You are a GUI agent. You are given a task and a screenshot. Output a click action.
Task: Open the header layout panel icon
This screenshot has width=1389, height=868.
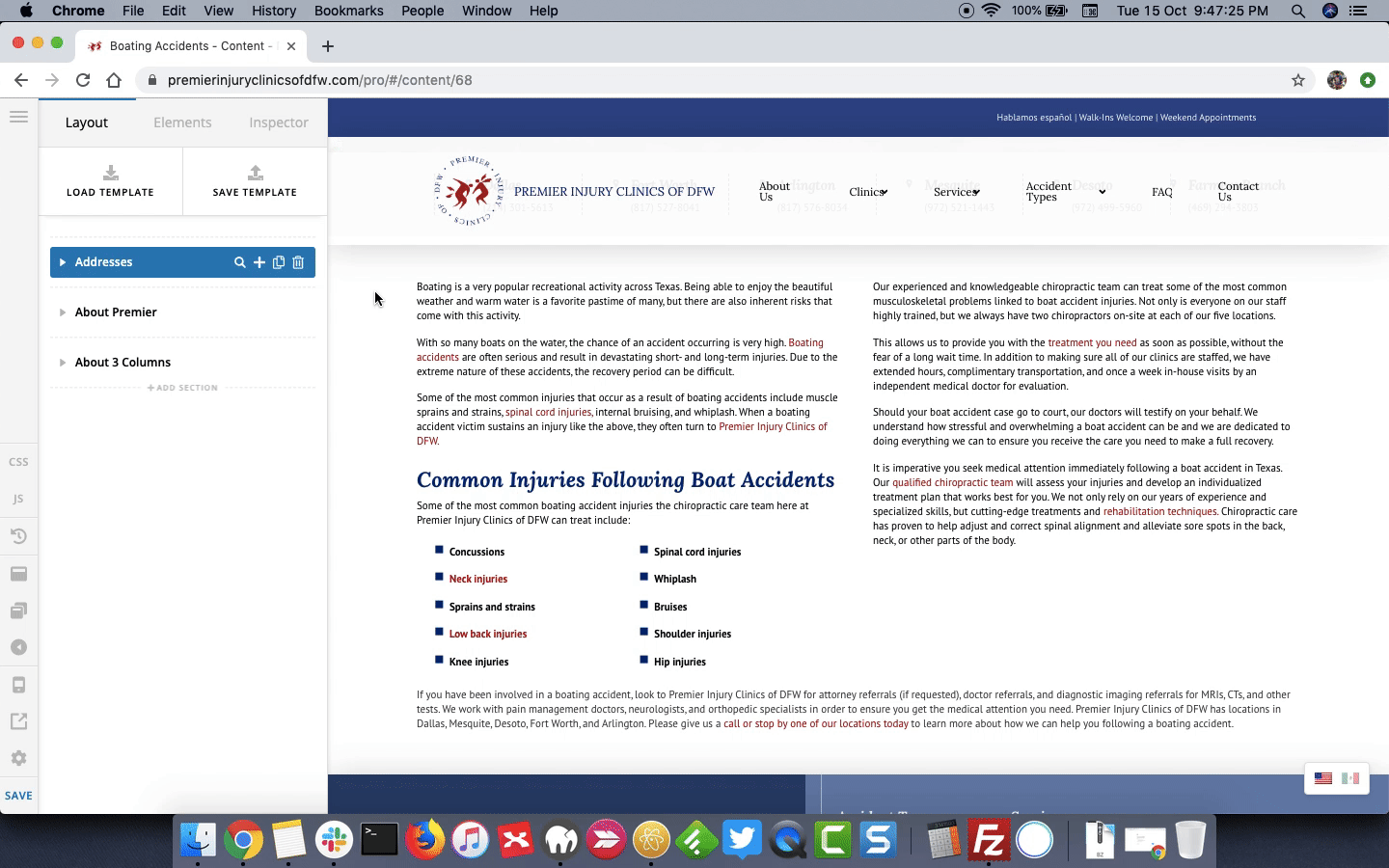pos(18,574)
